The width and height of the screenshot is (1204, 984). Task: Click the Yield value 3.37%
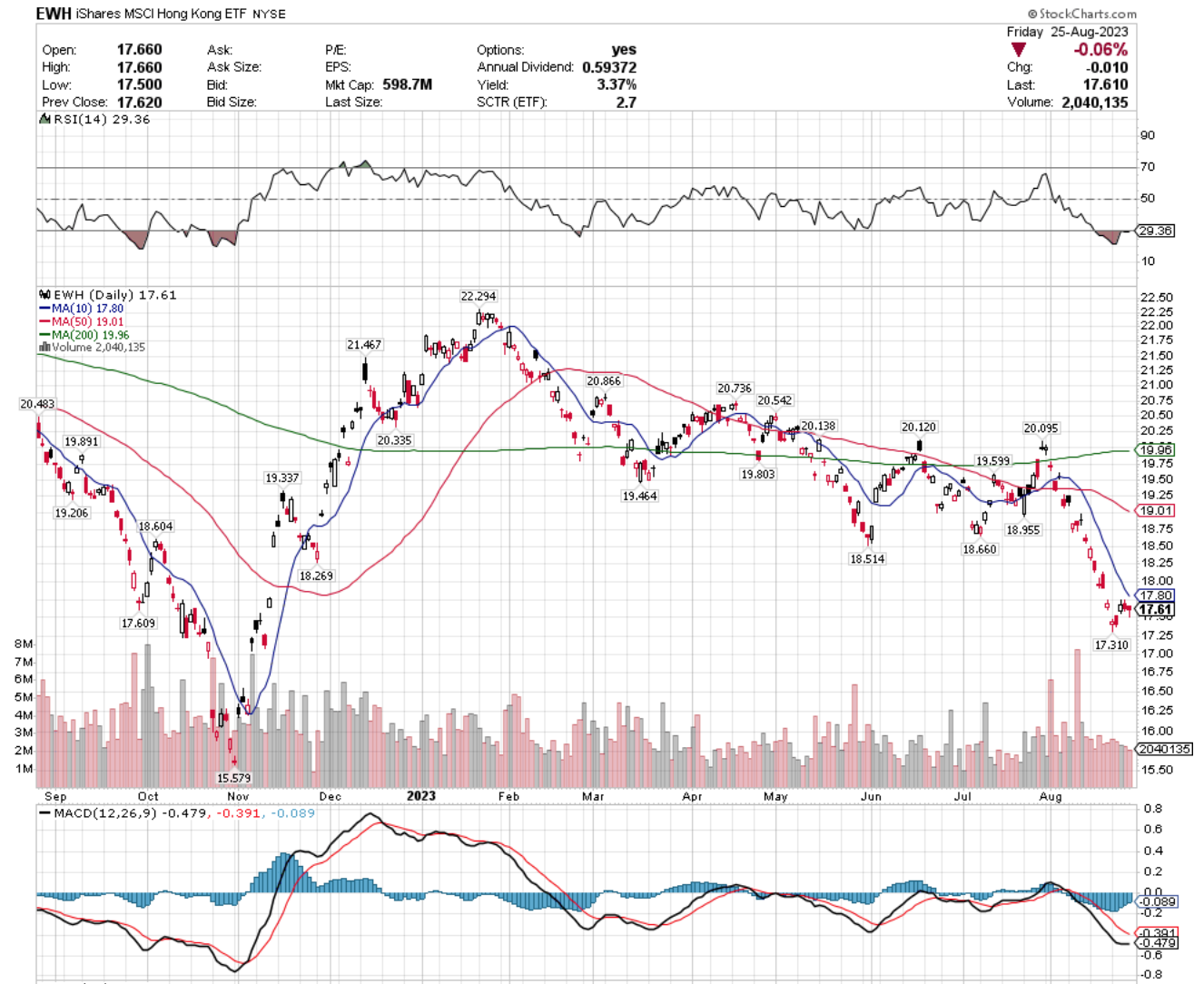point(617,84)
